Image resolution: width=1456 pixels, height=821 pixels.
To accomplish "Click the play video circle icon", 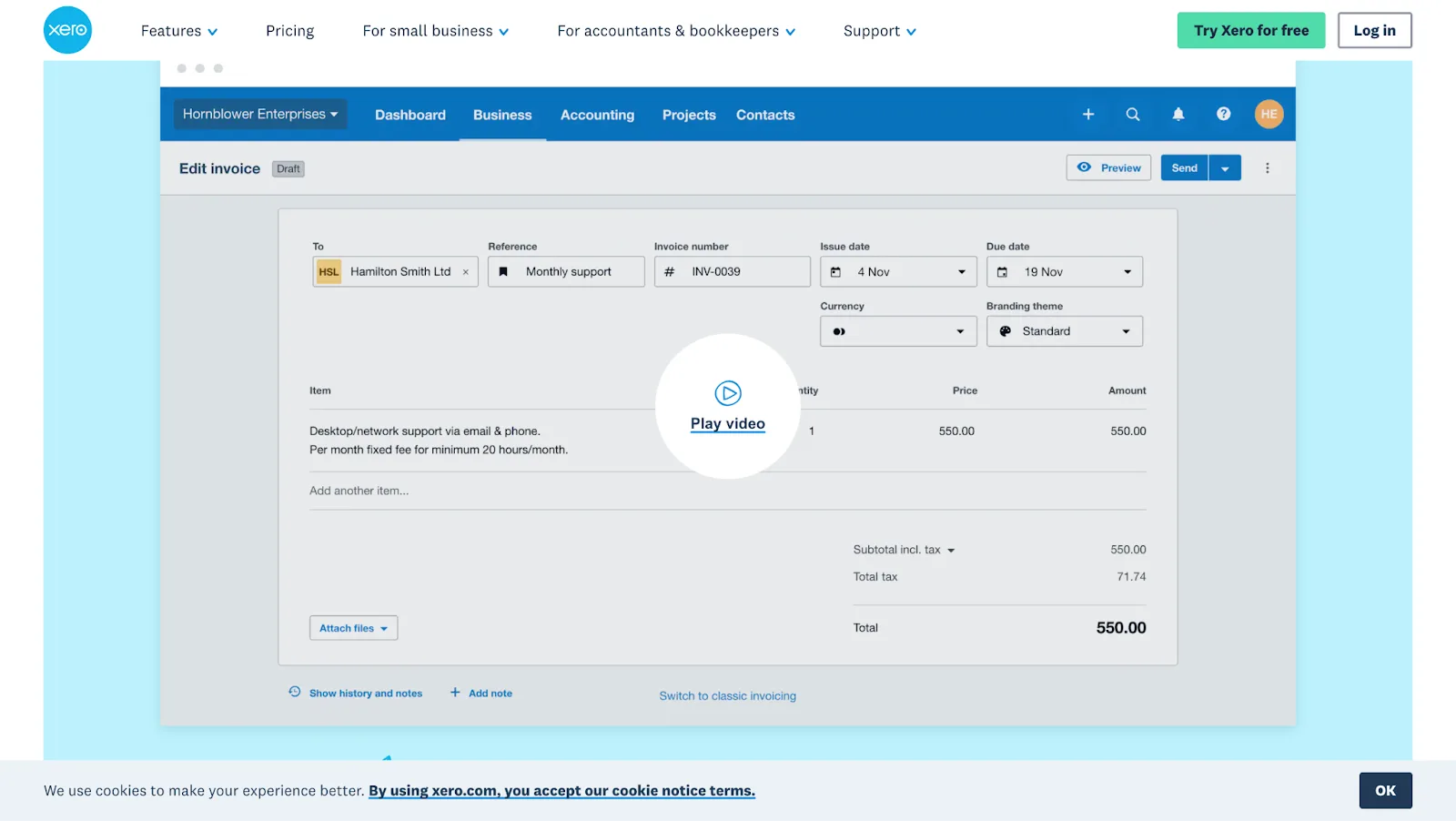I will pos(728,393).
